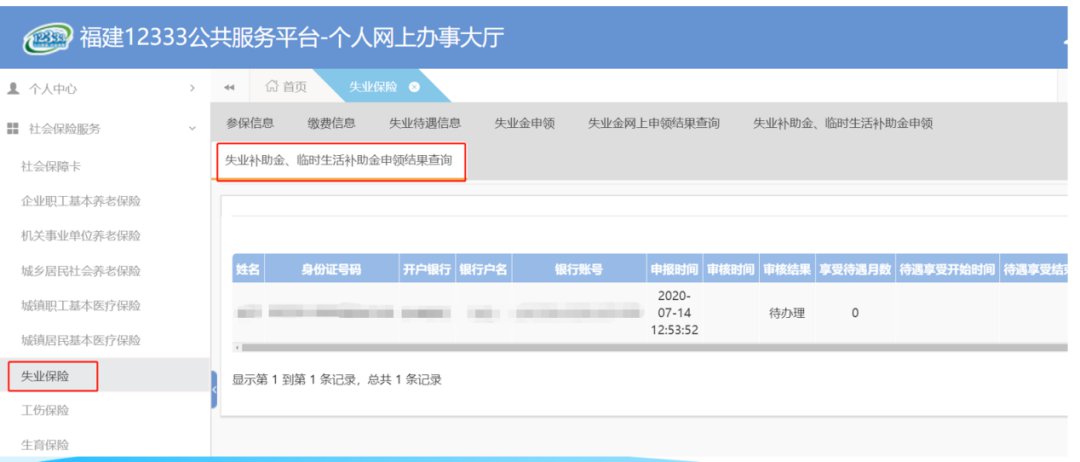This screenshot has height=462, width=1080.
Task: Select 城镇居民基本医疗保险 in sidebar
Action: pos(81,340)
